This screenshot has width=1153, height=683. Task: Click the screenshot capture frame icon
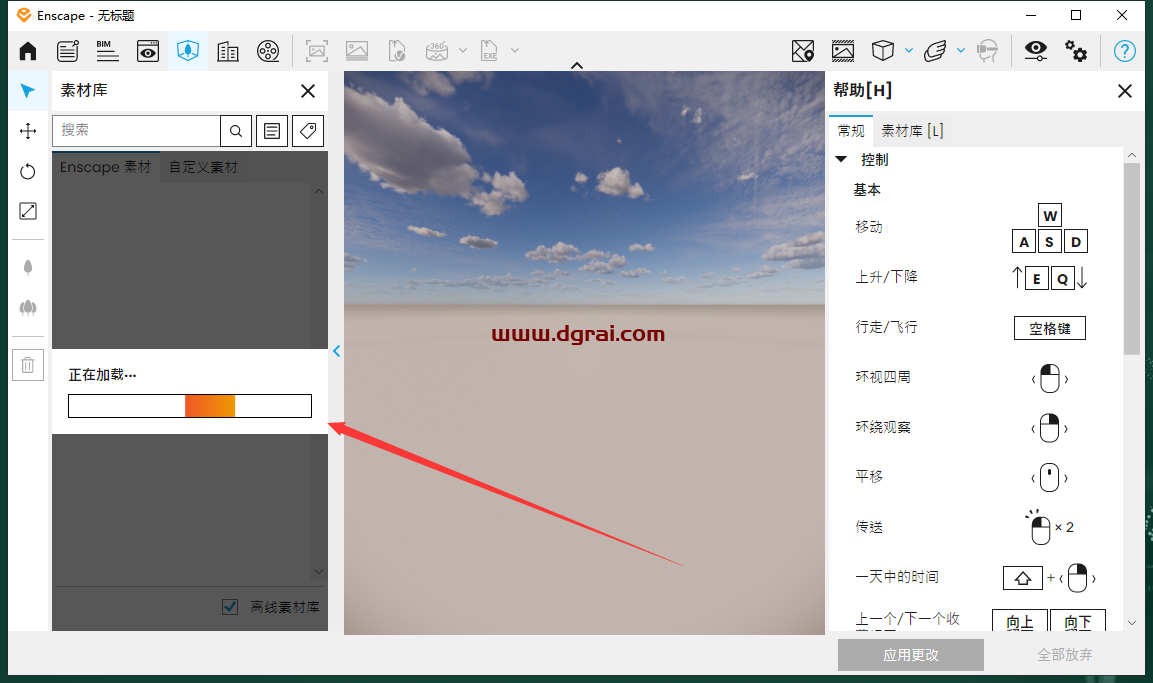click(317, 51)
